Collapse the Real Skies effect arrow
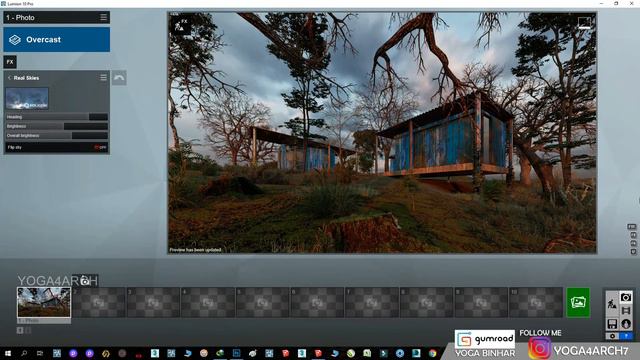 [x=10, y=78]
